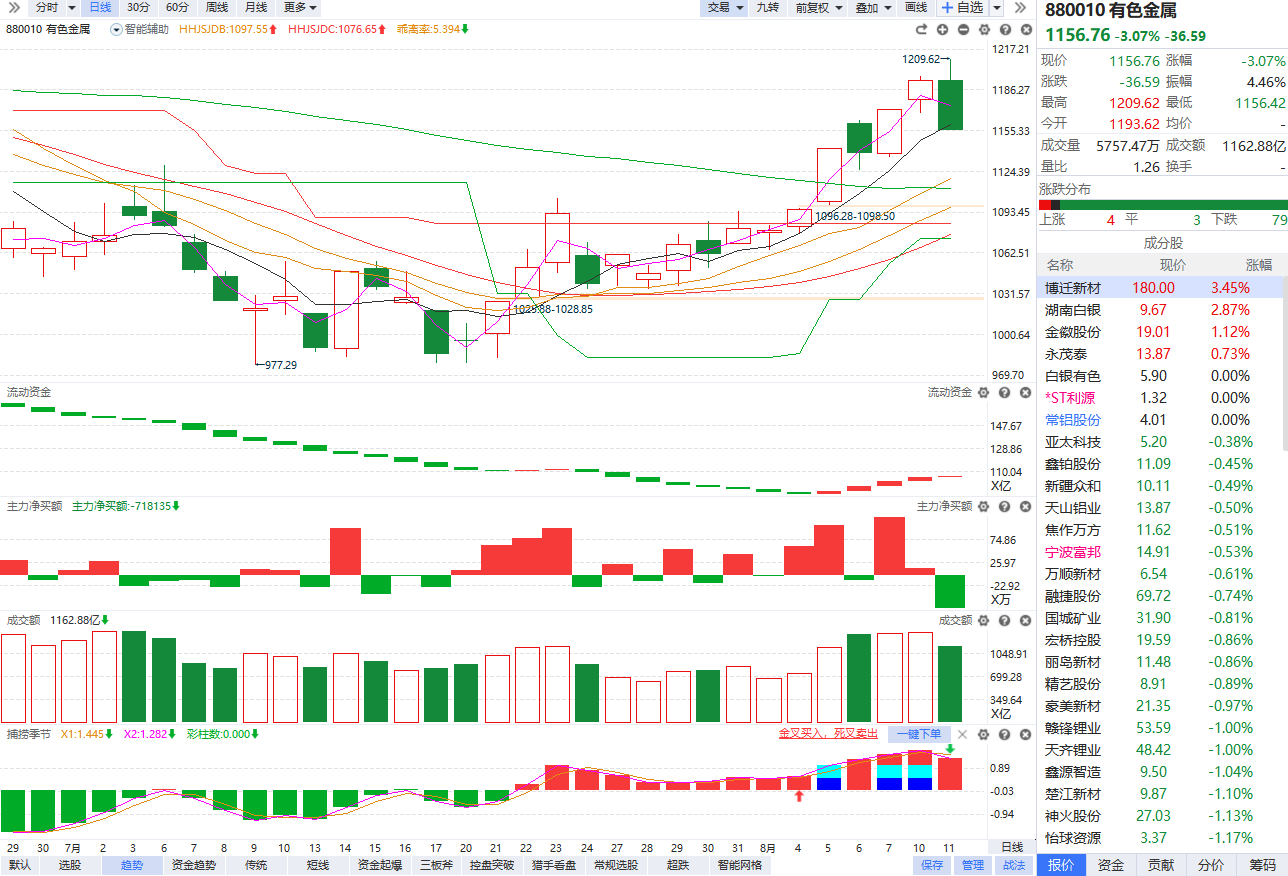1288x876 pixels.
Task: Toggle 九转 indicator on the chart
Action: coord(768,7)
